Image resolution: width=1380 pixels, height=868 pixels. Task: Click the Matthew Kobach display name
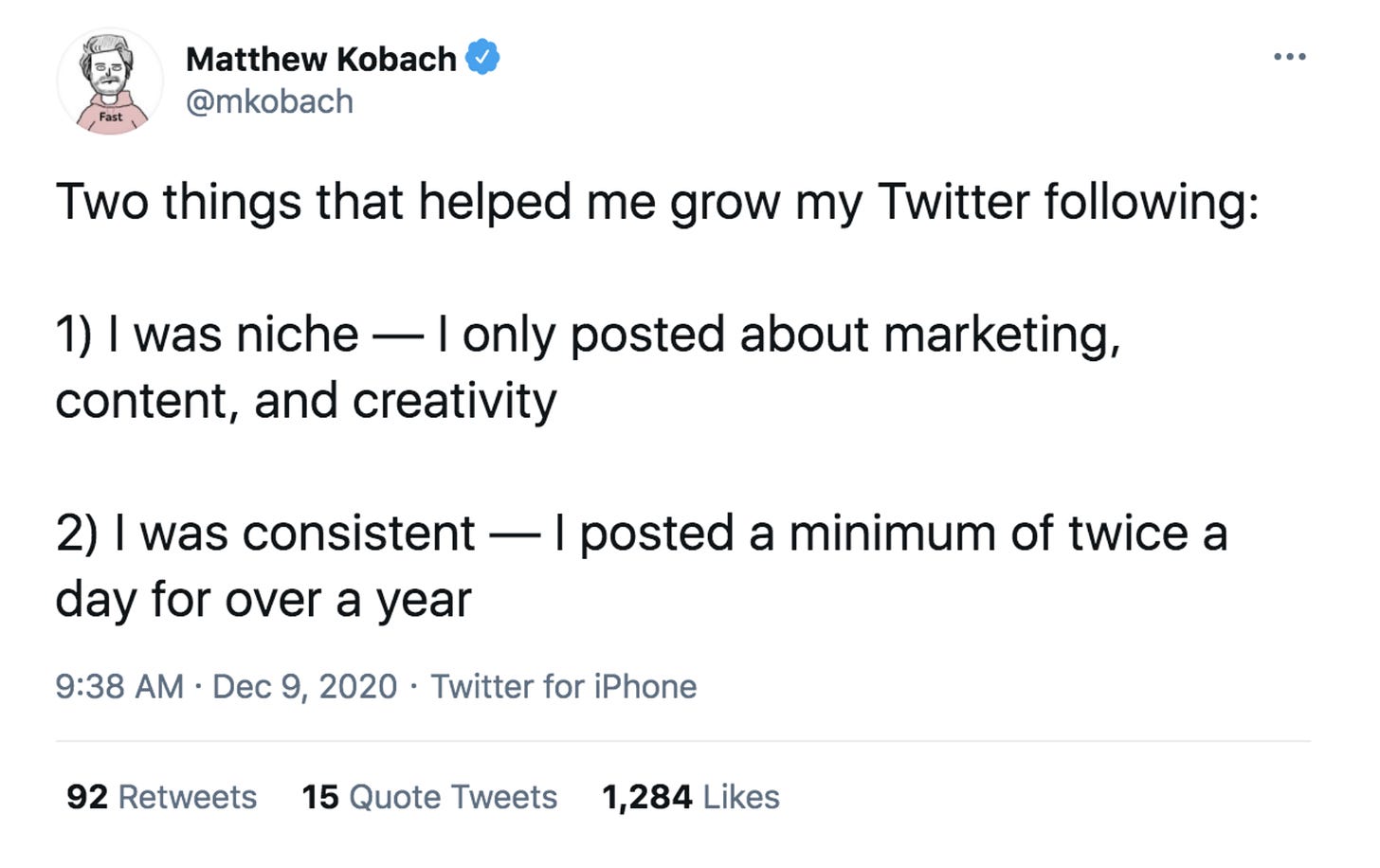pos(321,59)
